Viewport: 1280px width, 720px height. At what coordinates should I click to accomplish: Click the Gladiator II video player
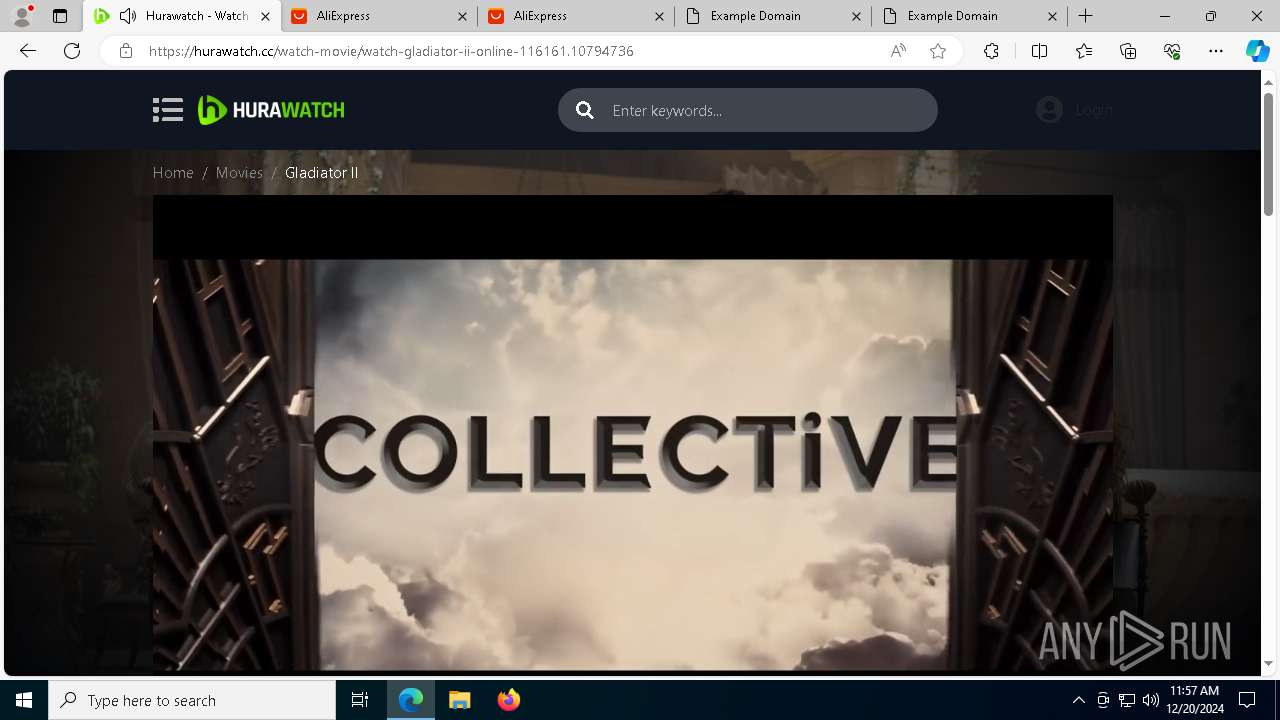tap(632, 433)
